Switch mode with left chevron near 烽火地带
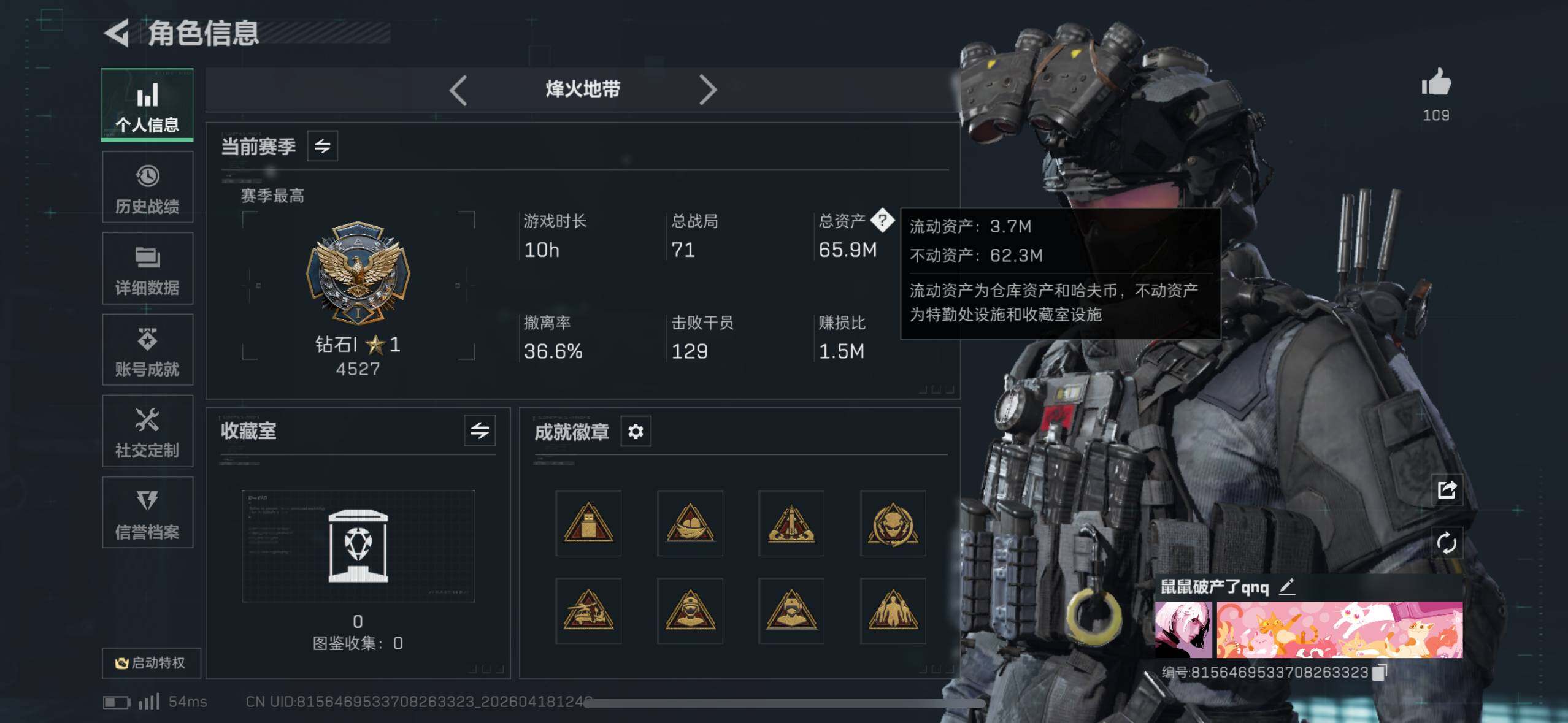1568x723 pixels. point(458,91)
